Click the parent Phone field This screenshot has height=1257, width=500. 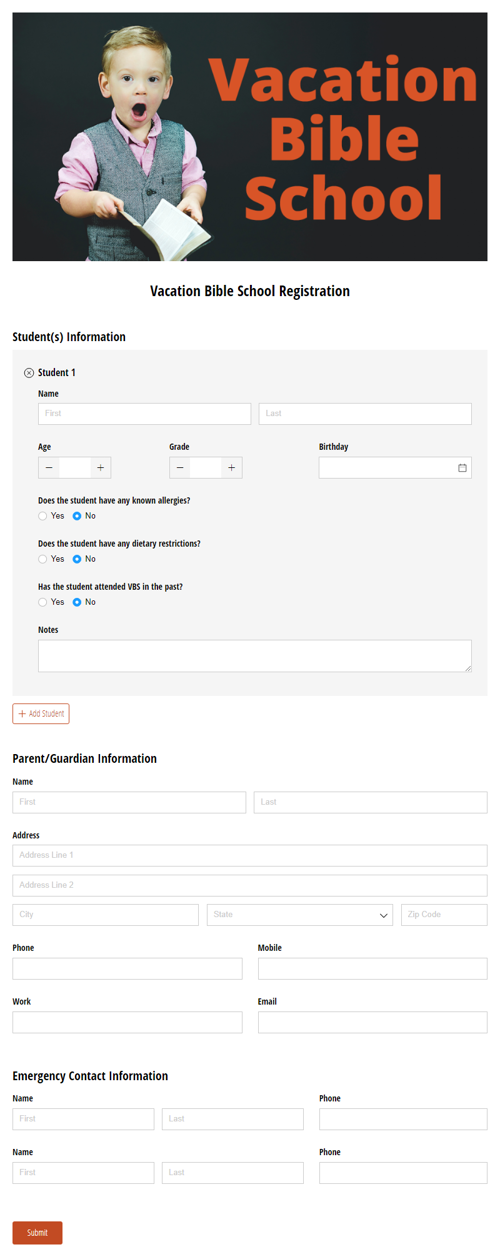[x=128, y=969]
